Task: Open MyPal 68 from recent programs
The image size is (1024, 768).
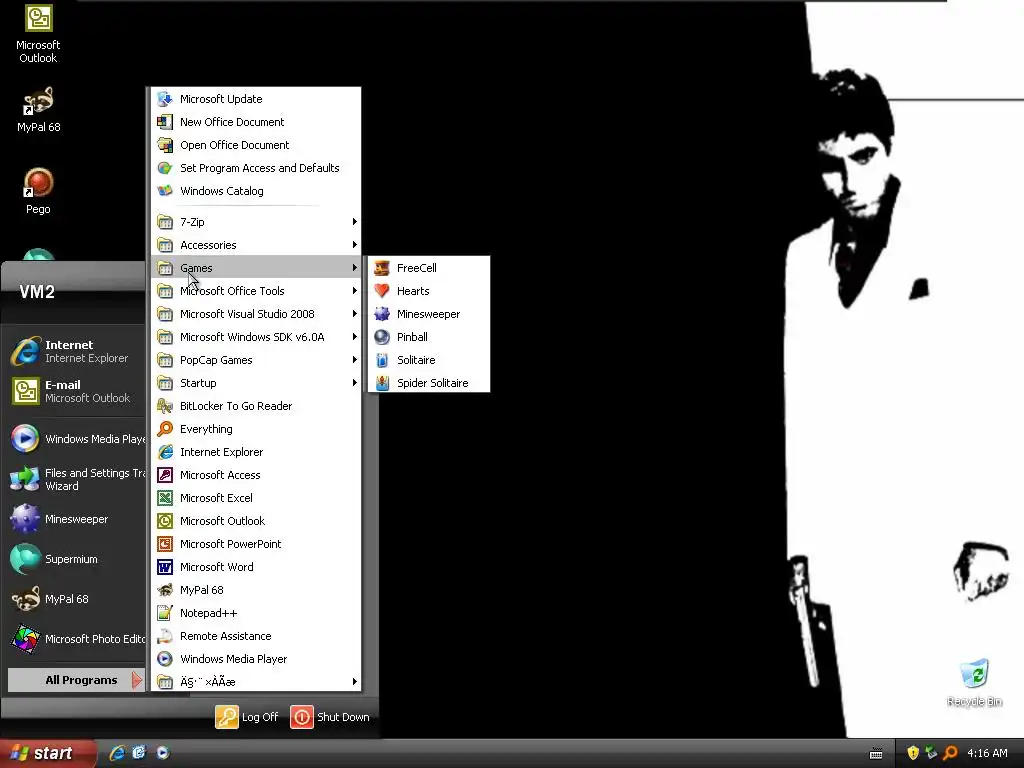Action: 76,599
